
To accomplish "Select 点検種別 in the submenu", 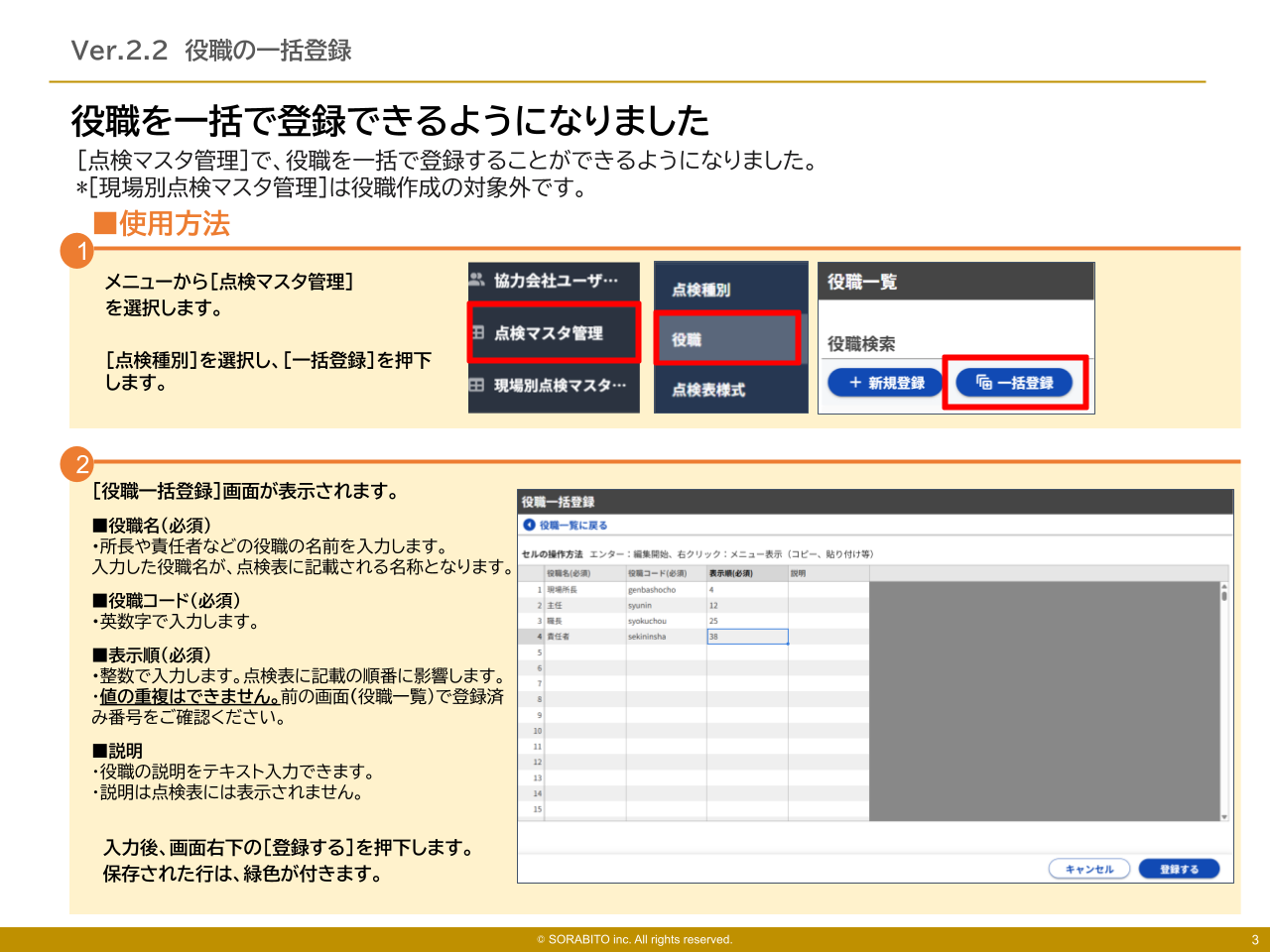I will (x=700, y=290).
